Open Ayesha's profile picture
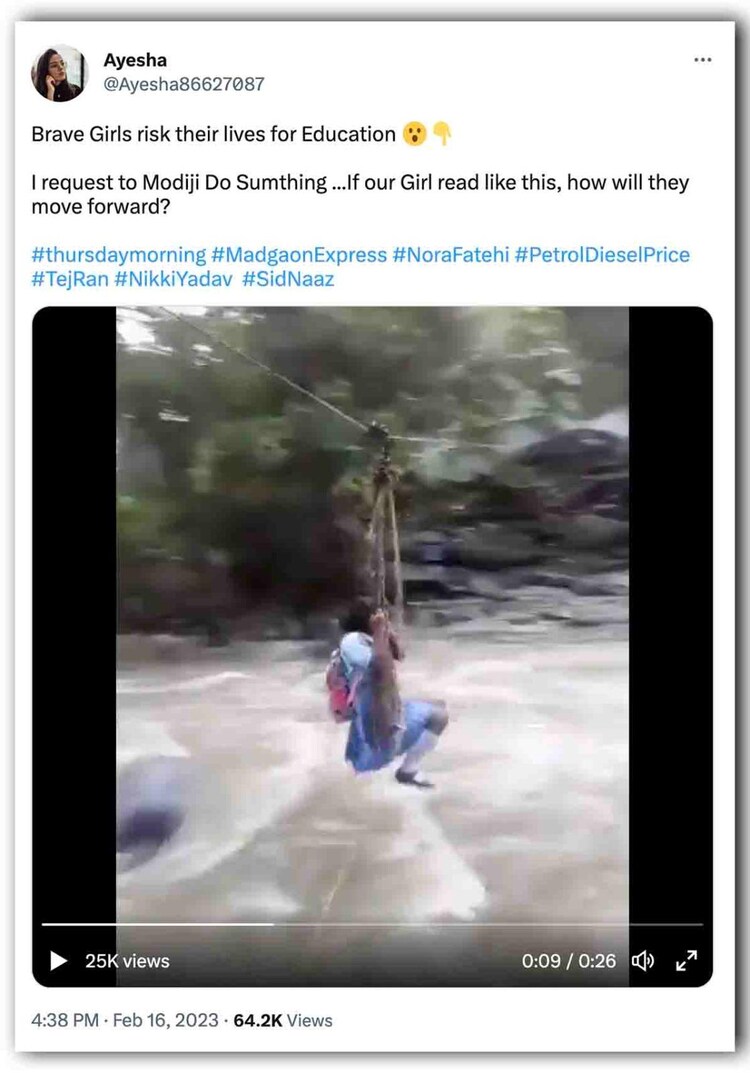750x1073 pixels. [60, 73]
